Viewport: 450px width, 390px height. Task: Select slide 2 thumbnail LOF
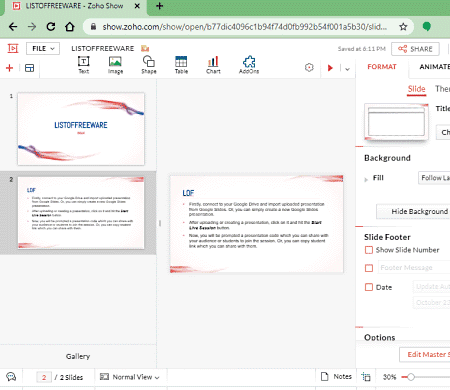coord(81,213)
